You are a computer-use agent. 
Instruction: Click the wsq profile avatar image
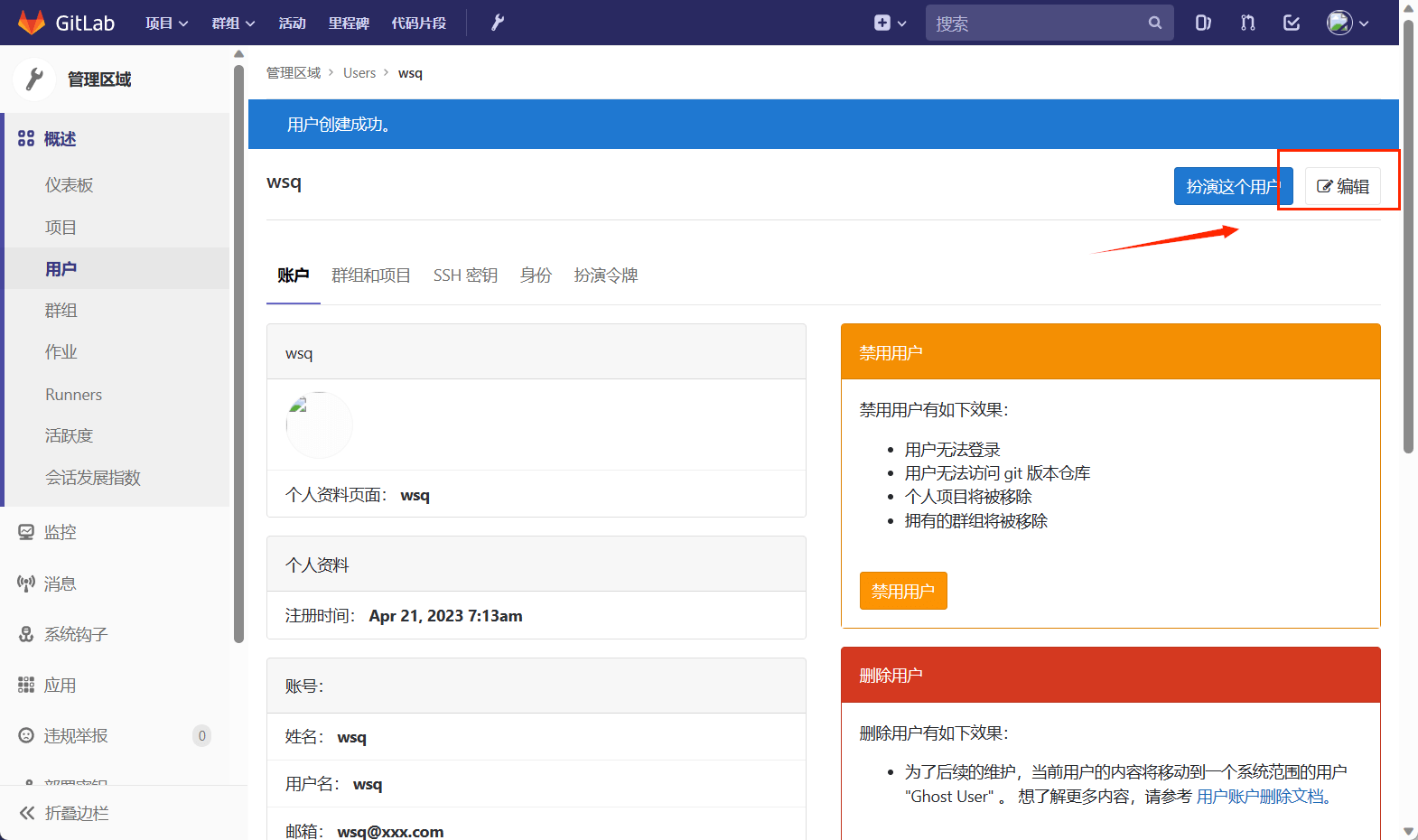click(x=319, y=425)
